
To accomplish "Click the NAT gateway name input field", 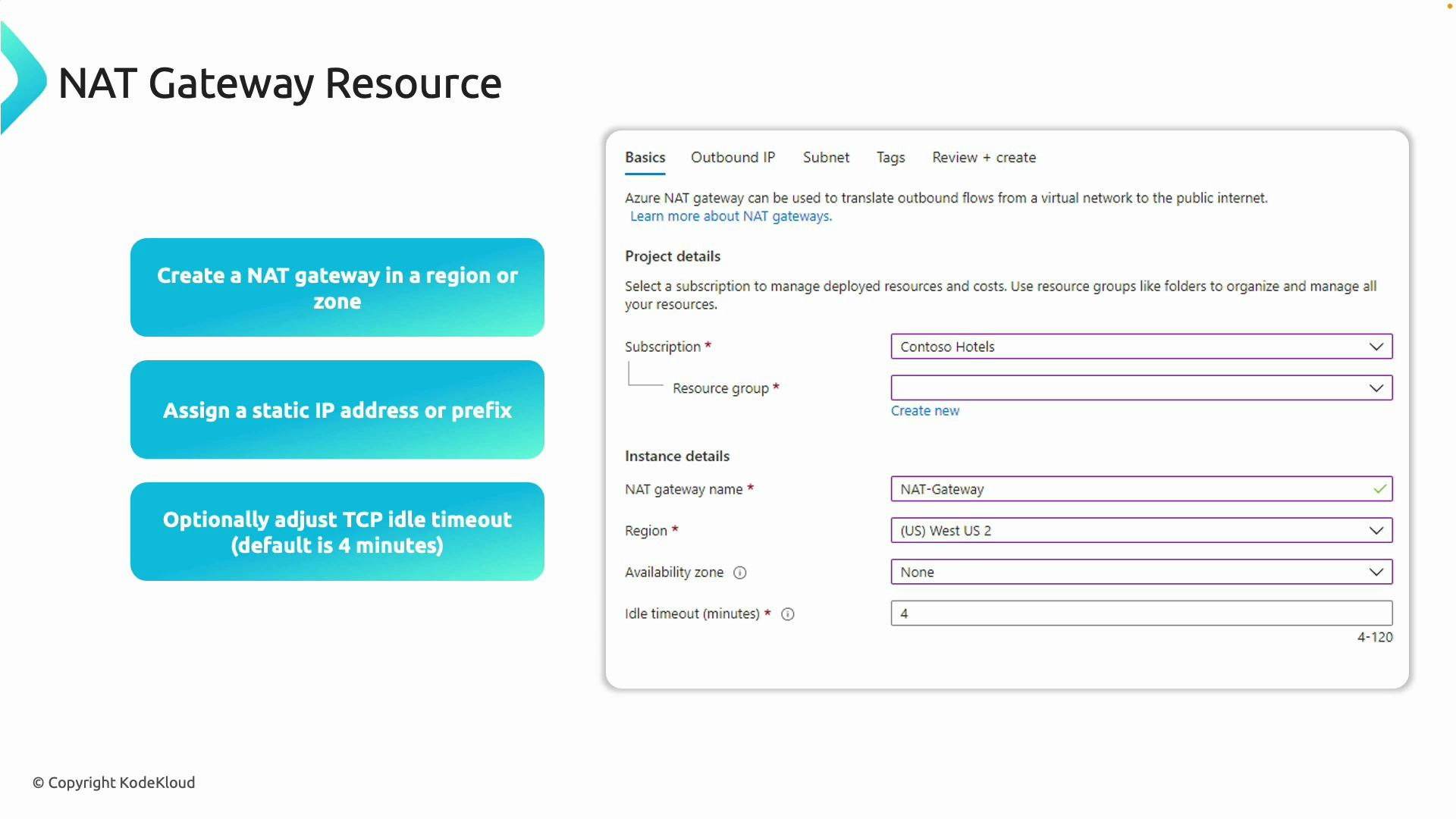I will click(1100, 489).
